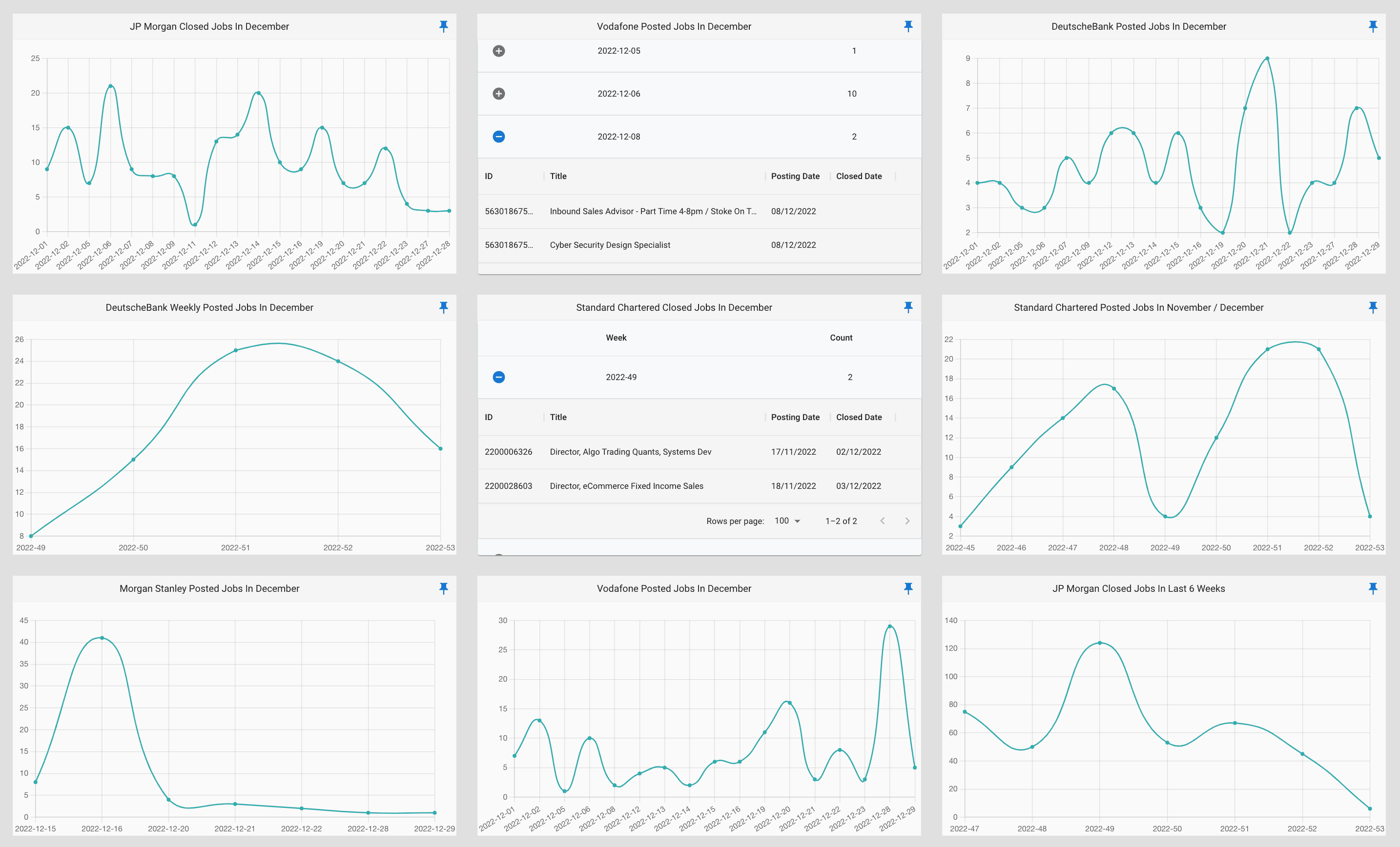This screenshot has height=847, width=1400.
Task: Sort by Posting Date in the Vodafone detail table
Action: pyautogui.click(x=795, y=176)
